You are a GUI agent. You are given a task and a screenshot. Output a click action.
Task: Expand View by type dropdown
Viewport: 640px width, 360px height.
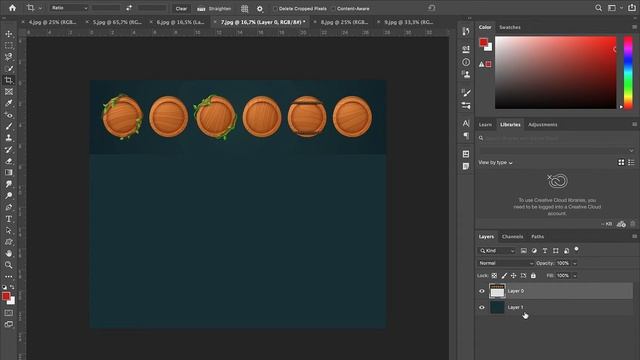coord(495,162)
